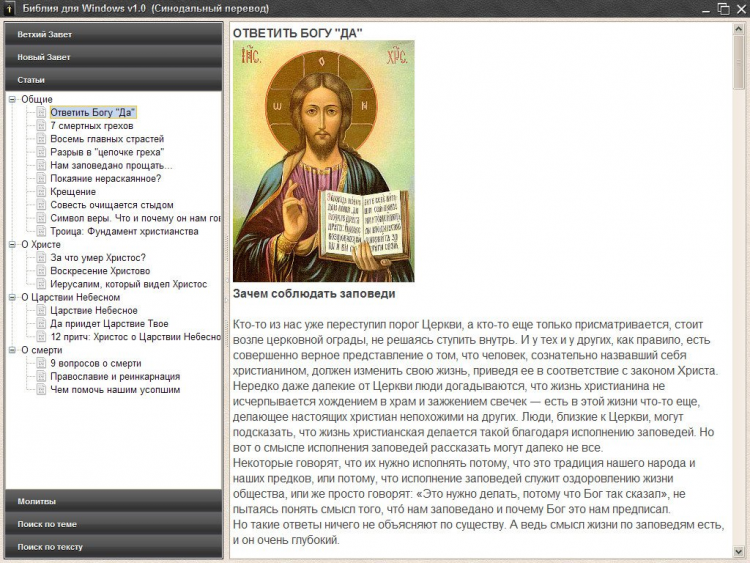
Task: Open Поиск по теме panel
Action: (x=114, y=524)
